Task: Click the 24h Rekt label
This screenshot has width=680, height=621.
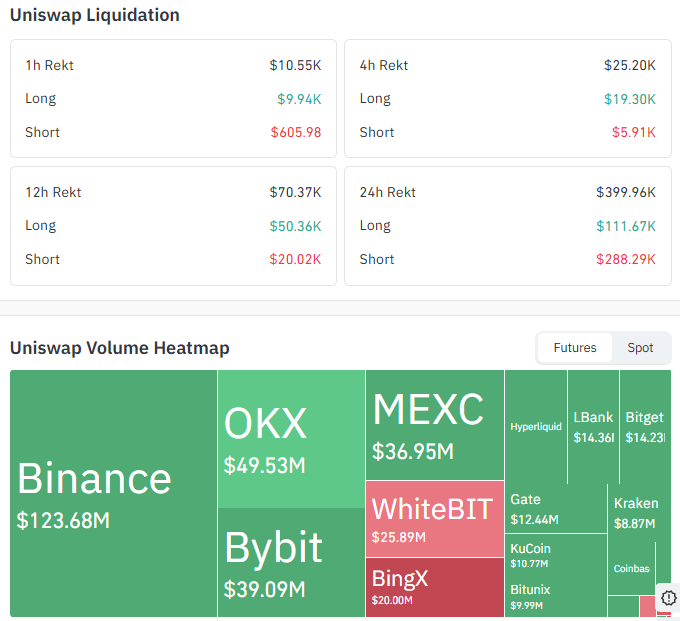Action: (x=388, y=192)
